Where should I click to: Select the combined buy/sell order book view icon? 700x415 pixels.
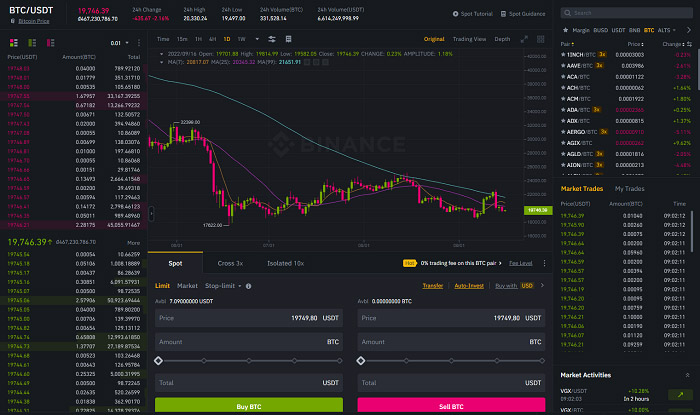click(14, 43)
